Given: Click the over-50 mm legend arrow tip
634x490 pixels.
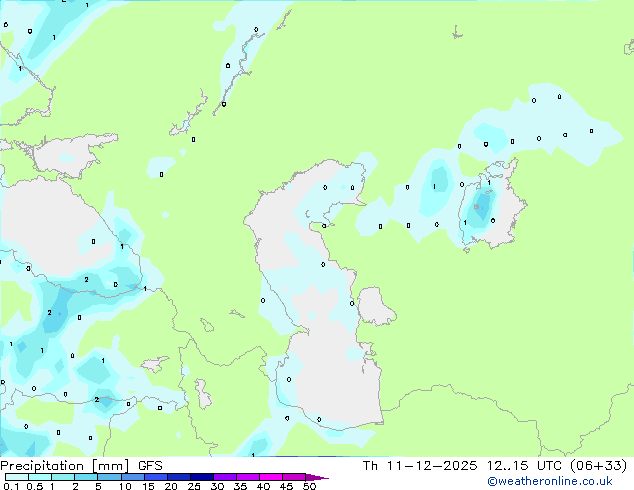Looking at the screenshot, I should (x=317, y=477).
